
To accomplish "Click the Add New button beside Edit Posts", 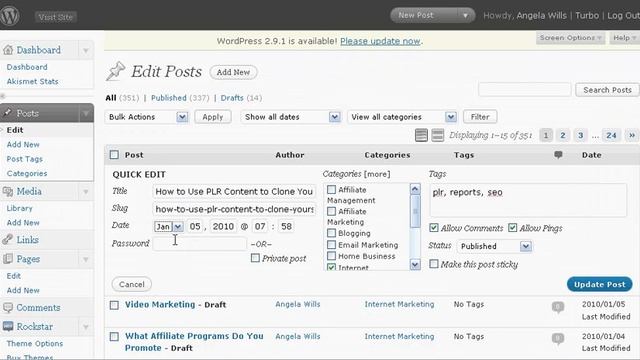I will [233, 72].
